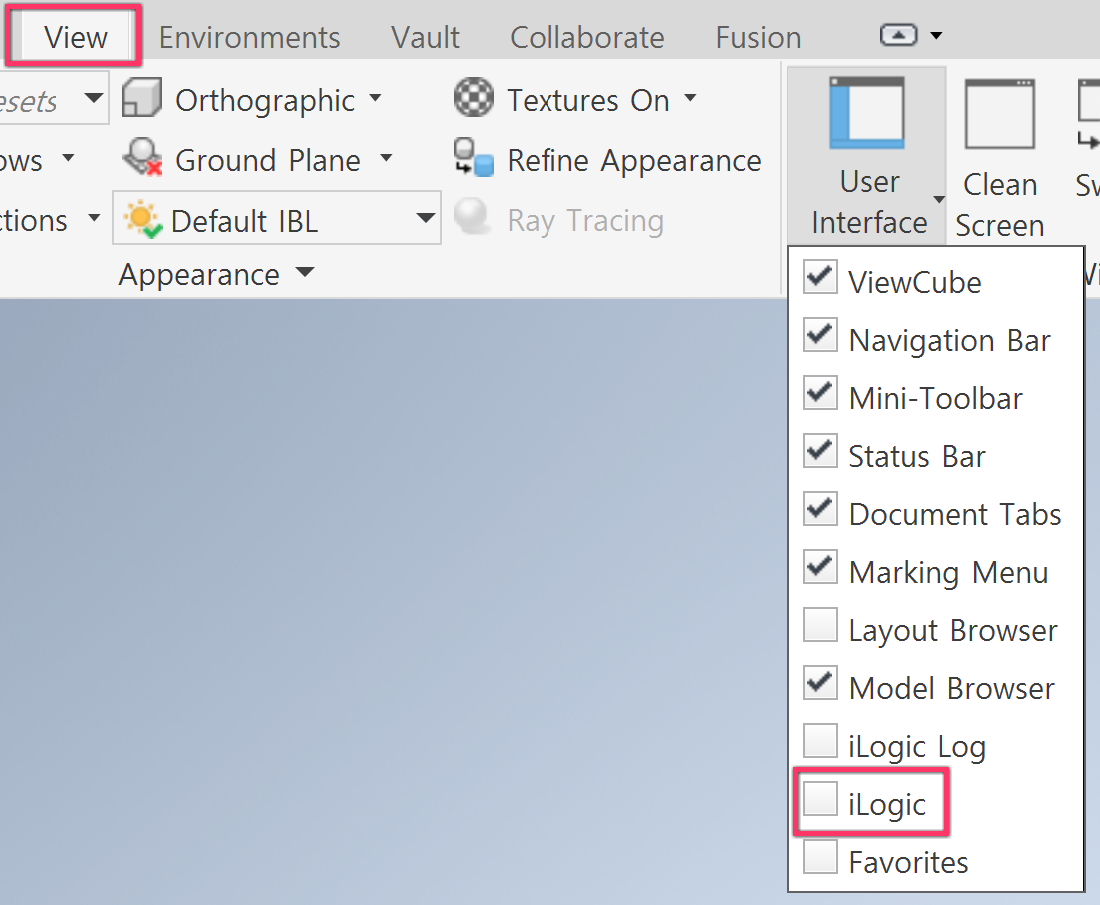Switch to the Environments tab
Screen dimensions: 1100x905
coord(248,36)
